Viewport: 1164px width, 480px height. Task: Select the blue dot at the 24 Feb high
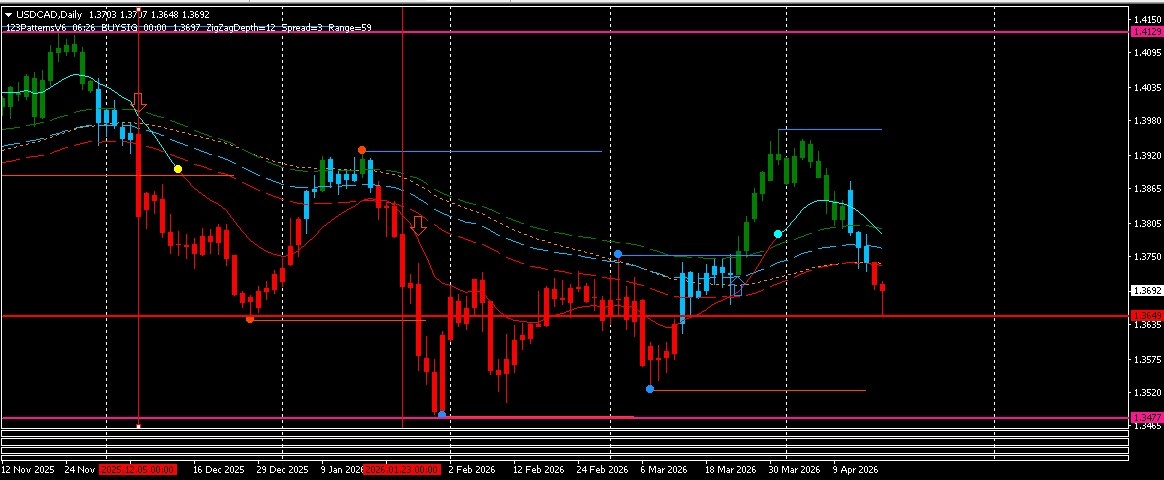coord(618,254)
